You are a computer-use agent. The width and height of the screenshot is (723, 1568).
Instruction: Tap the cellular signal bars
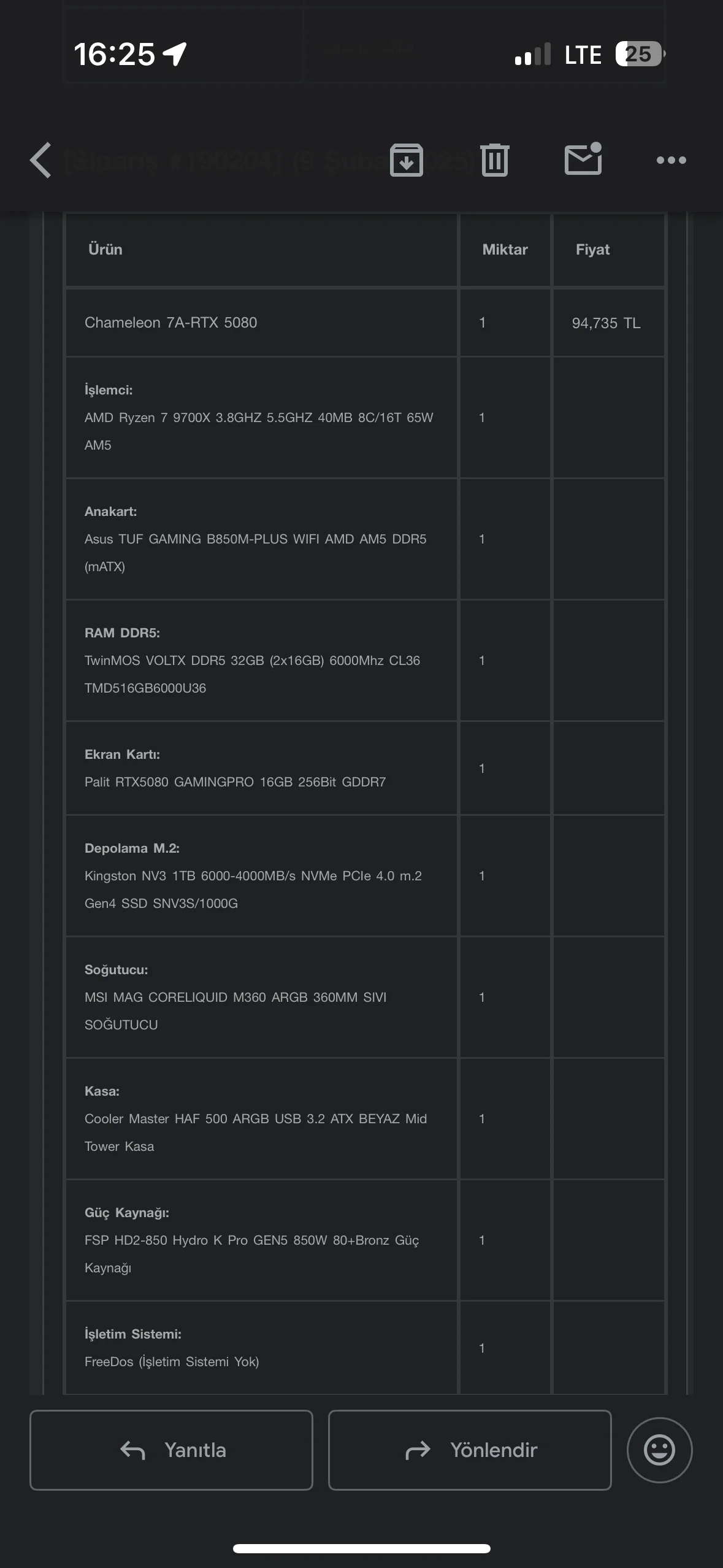[532, 54]
